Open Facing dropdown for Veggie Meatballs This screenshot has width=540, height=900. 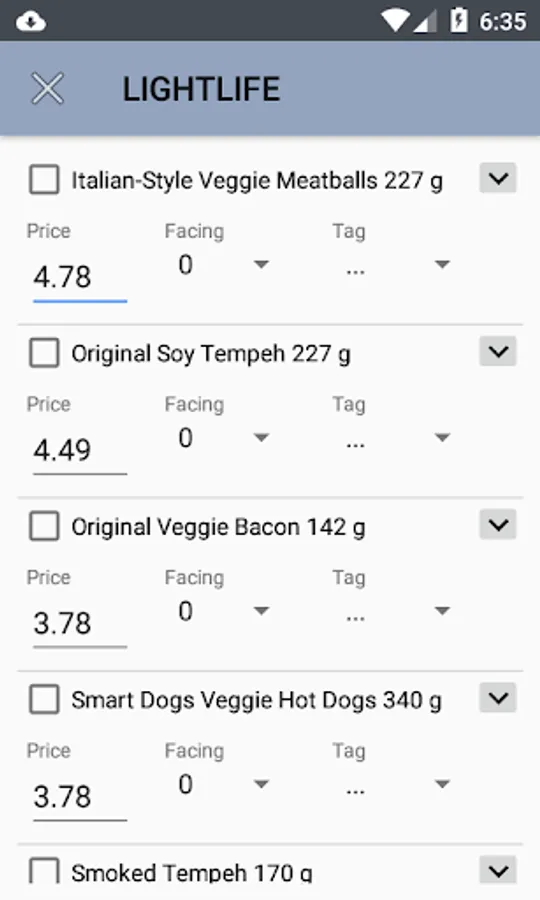(222, 265)
